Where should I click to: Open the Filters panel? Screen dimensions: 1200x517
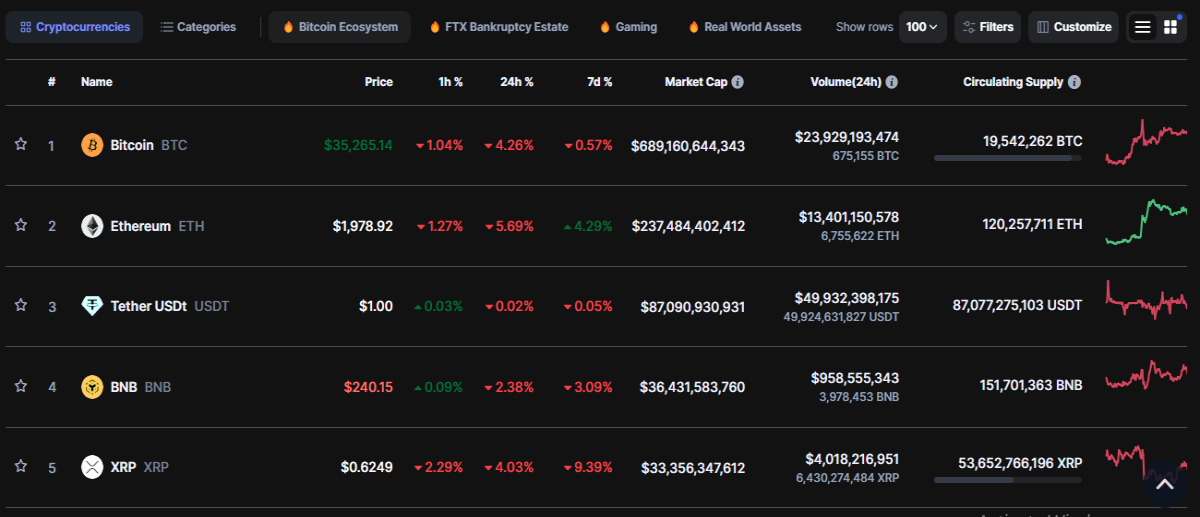click(x=987, y=27)
